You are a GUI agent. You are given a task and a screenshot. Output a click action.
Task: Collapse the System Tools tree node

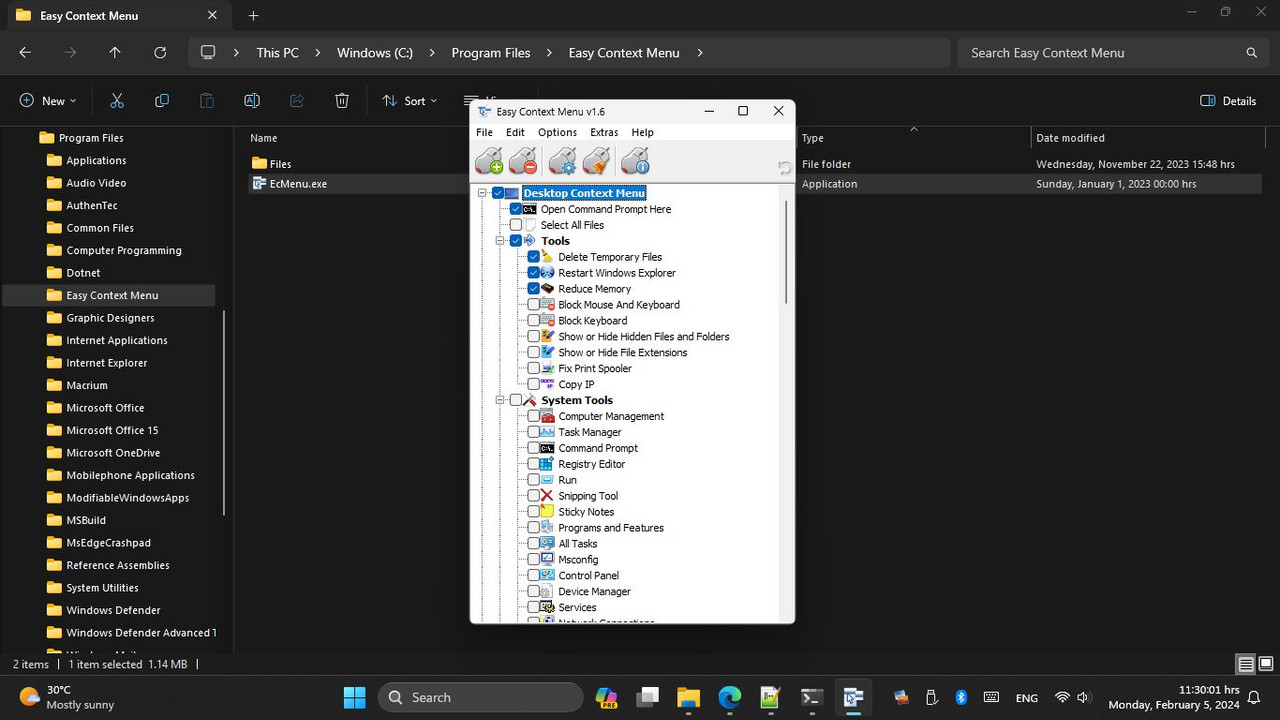point(500,400)
